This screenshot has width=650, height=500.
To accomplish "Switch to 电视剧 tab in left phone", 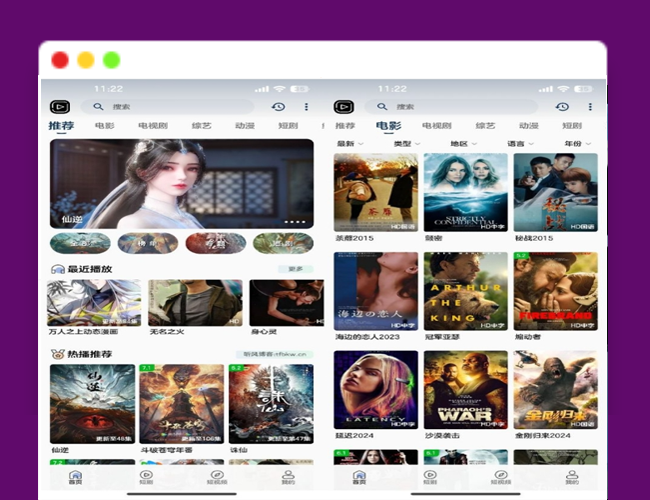I will click(x=152, y=126).
